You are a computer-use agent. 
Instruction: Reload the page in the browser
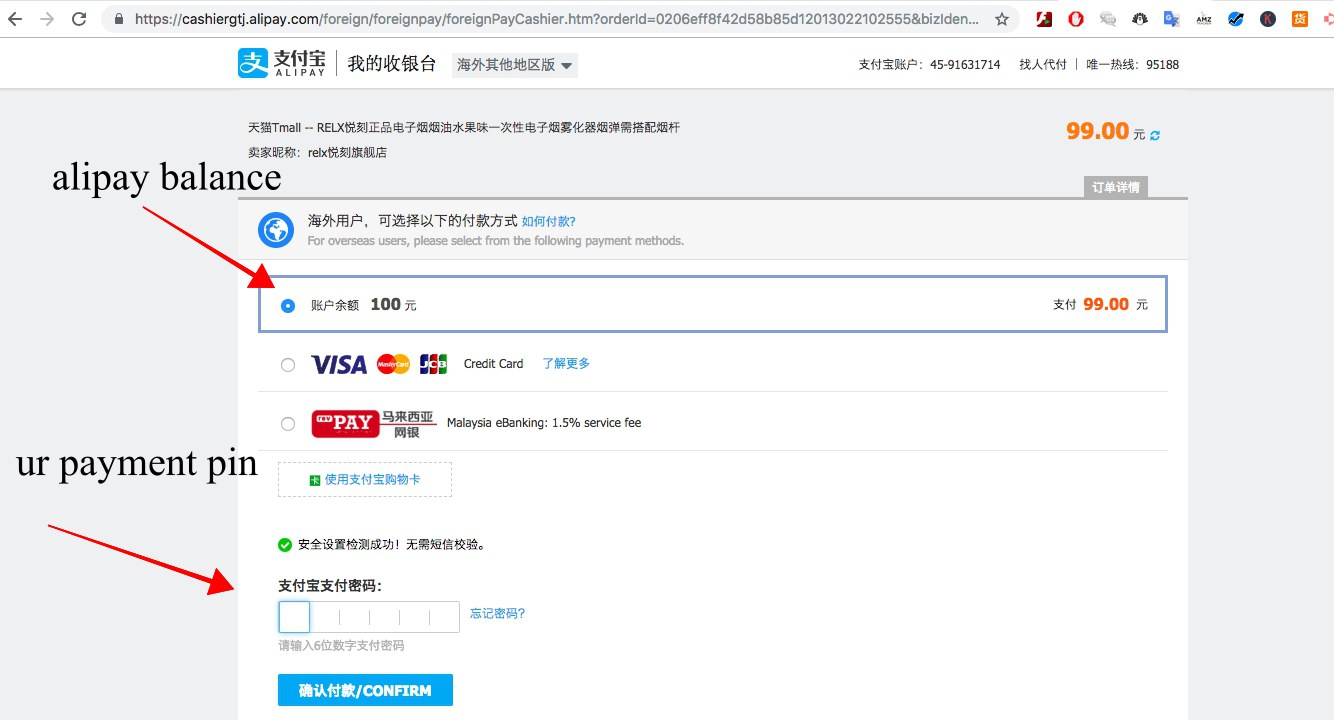79,18
